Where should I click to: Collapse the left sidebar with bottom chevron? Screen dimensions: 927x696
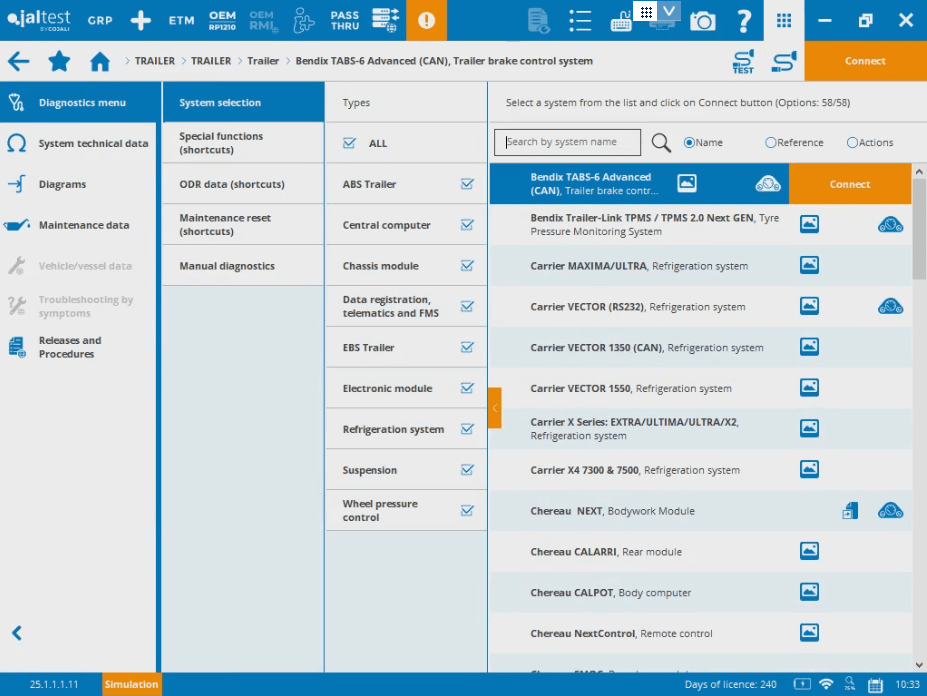pyautogui.click(x=17, y=633)
